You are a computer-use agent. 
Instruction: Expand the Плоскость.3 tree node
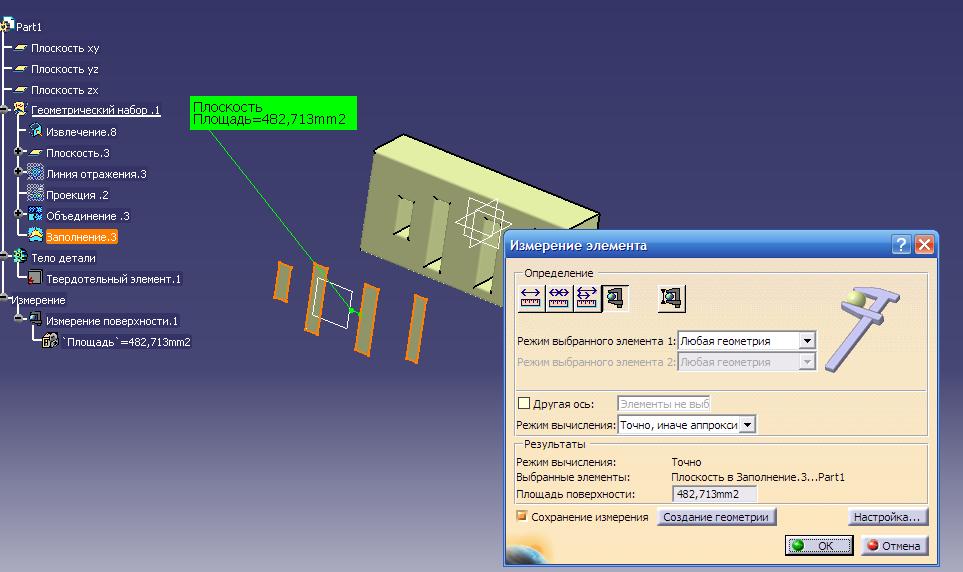point(19,151)
